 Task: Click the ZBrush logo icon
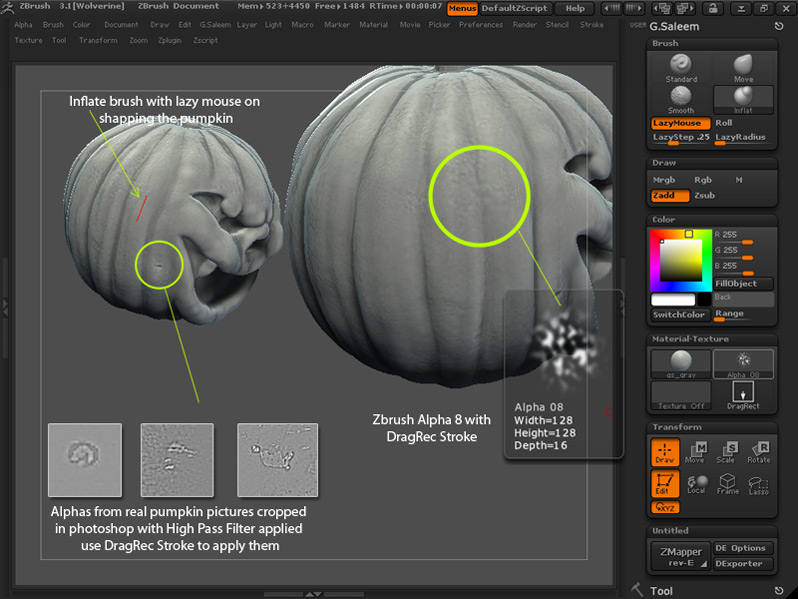(x=7, y=7)
